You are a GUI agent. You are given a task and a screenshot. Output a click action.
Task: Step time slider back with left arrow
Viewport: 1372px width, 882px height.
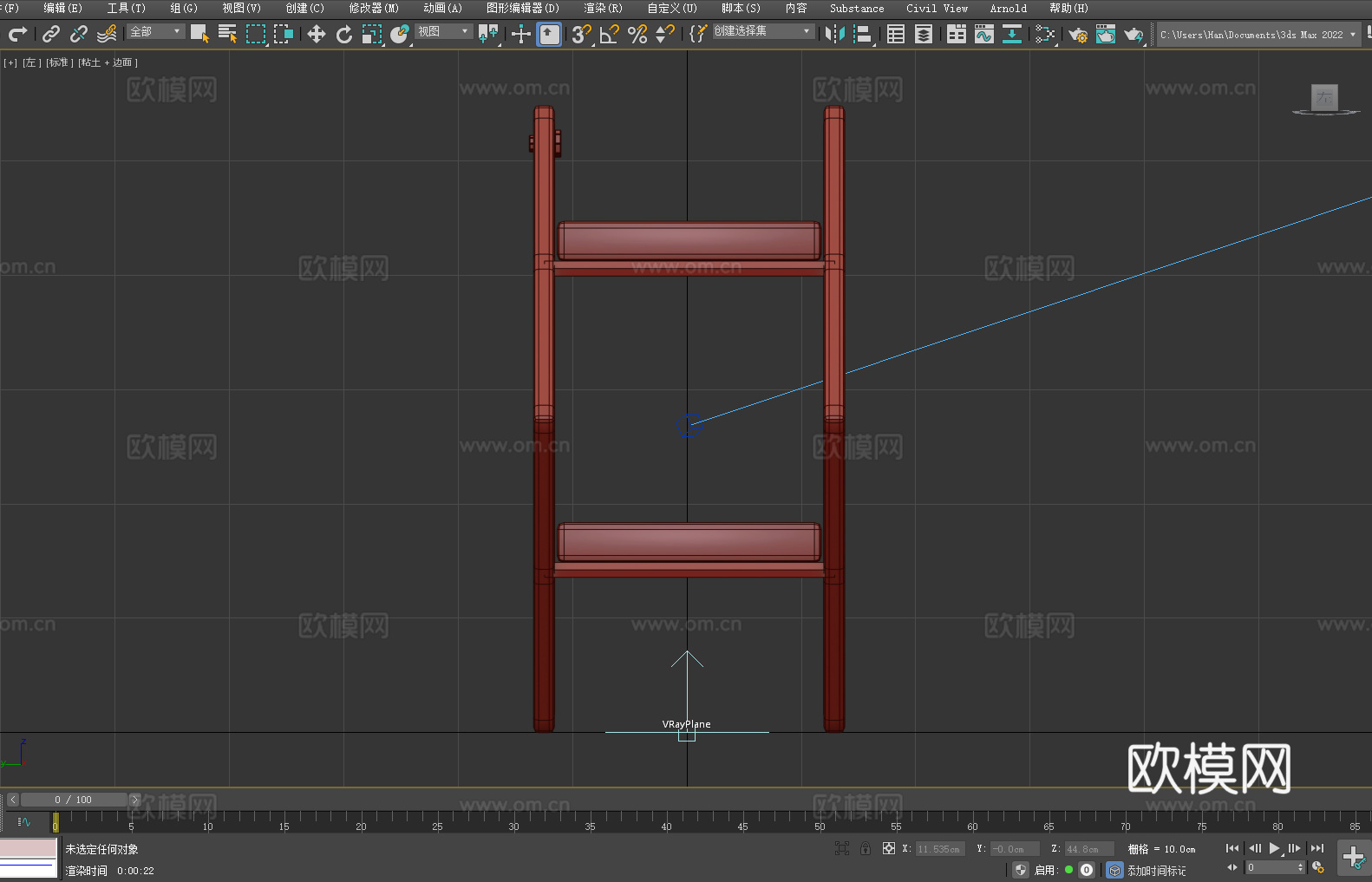(x=12, y=800)
